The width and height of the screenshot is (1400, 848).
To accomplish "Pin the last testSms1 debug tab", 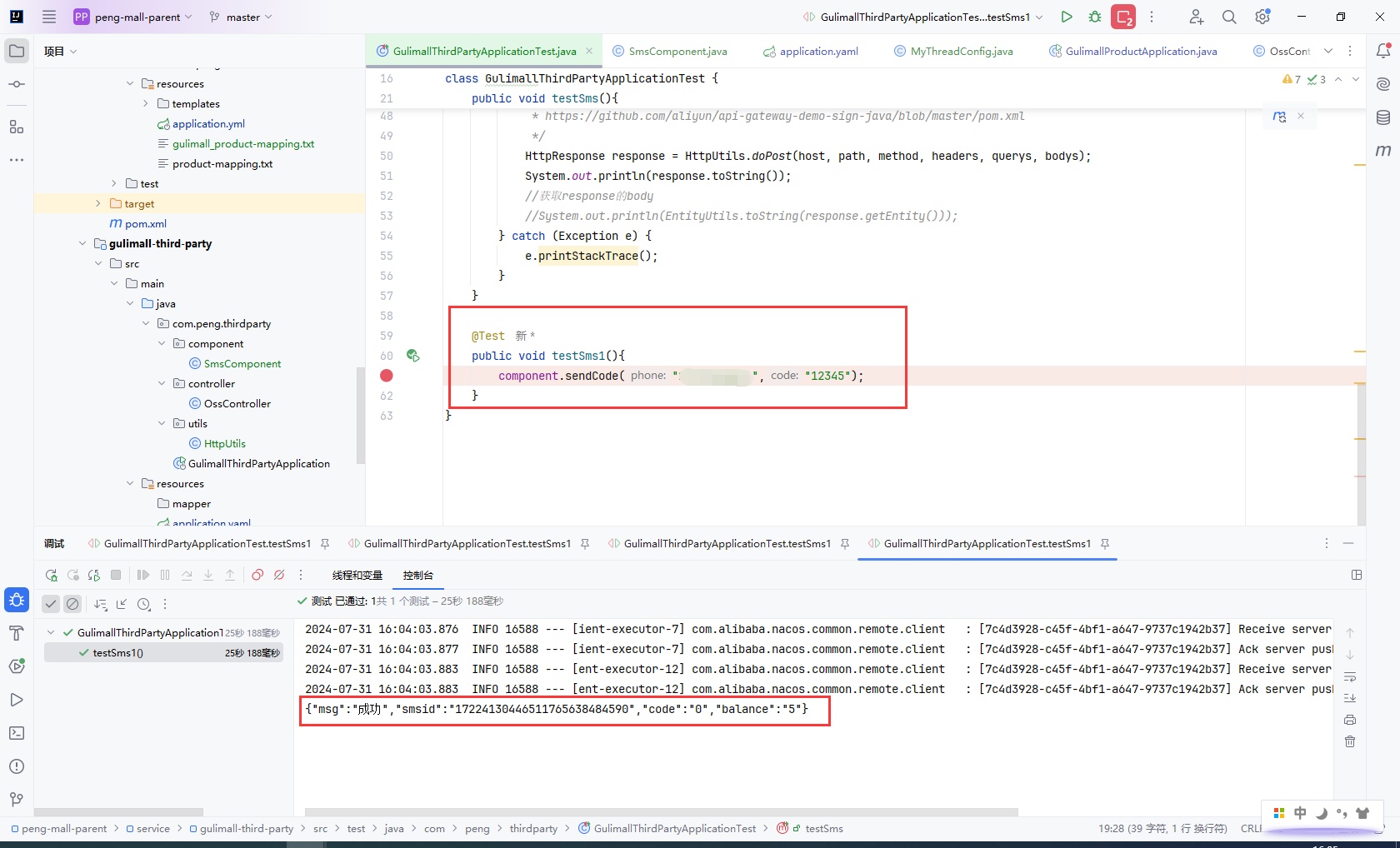I will point(1105,544).
